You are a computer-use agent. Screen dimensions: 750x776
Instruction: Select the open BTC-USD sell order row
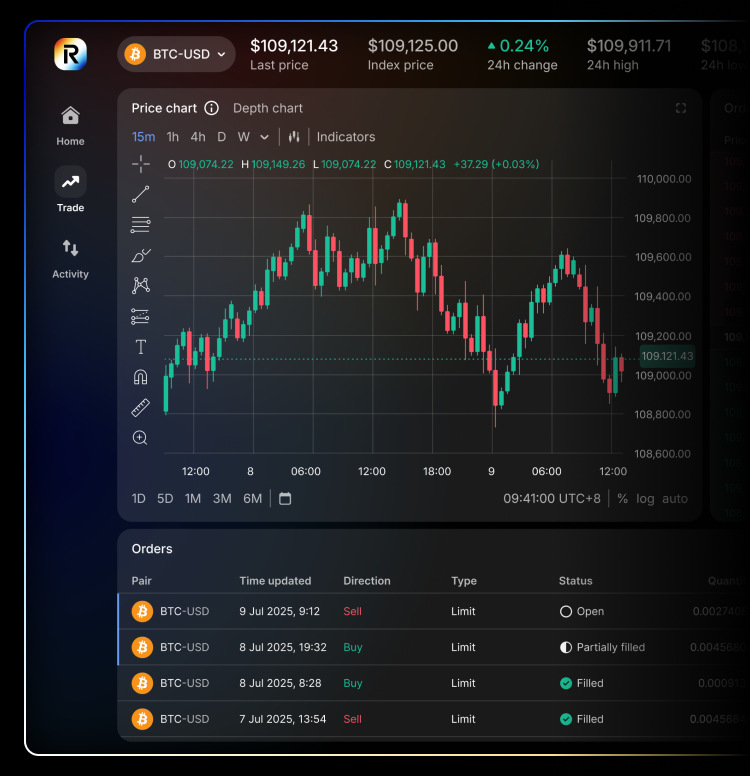coord(400,611)
